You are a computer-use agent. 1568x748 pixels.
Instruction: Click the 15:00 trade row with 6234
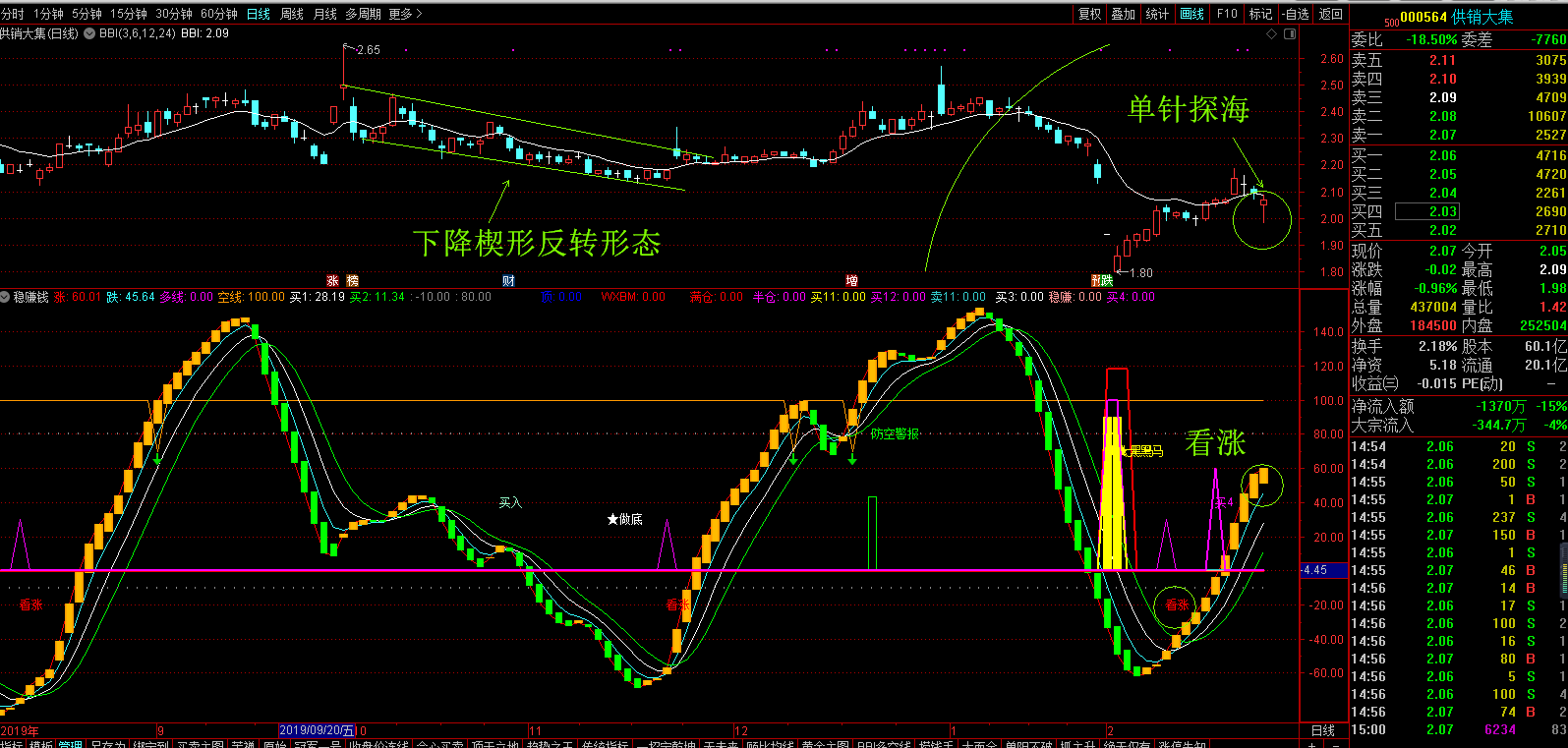[1459, 729]
